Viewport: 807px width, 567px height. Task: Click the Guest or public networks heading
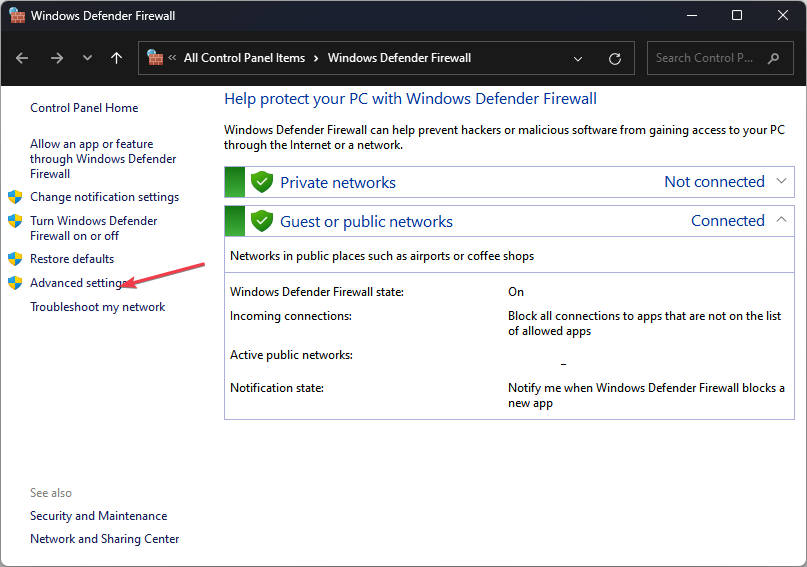[366, 221]
